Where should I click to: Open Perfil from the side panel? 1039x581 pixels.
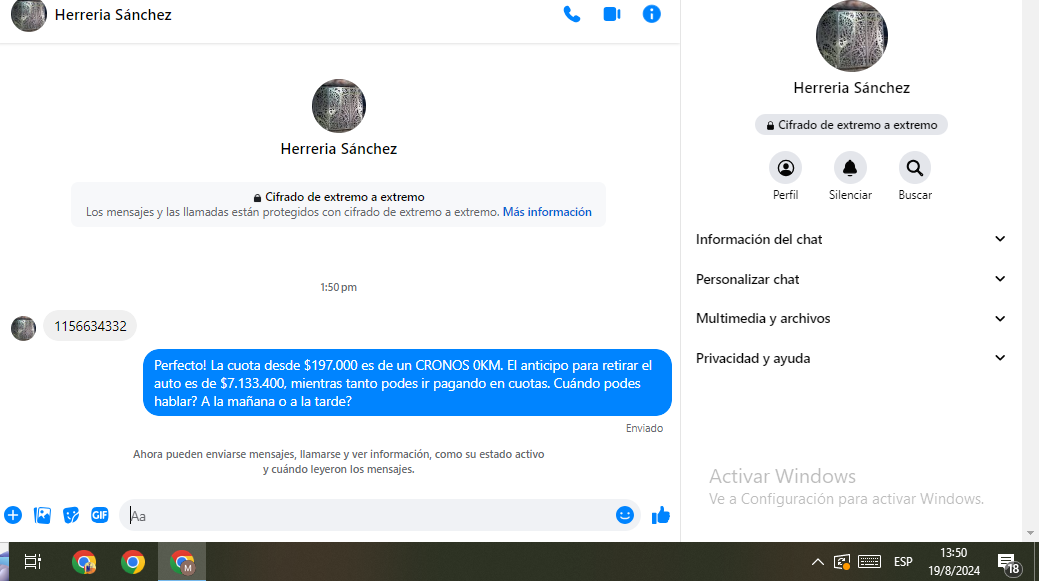[x=785, y=168]
